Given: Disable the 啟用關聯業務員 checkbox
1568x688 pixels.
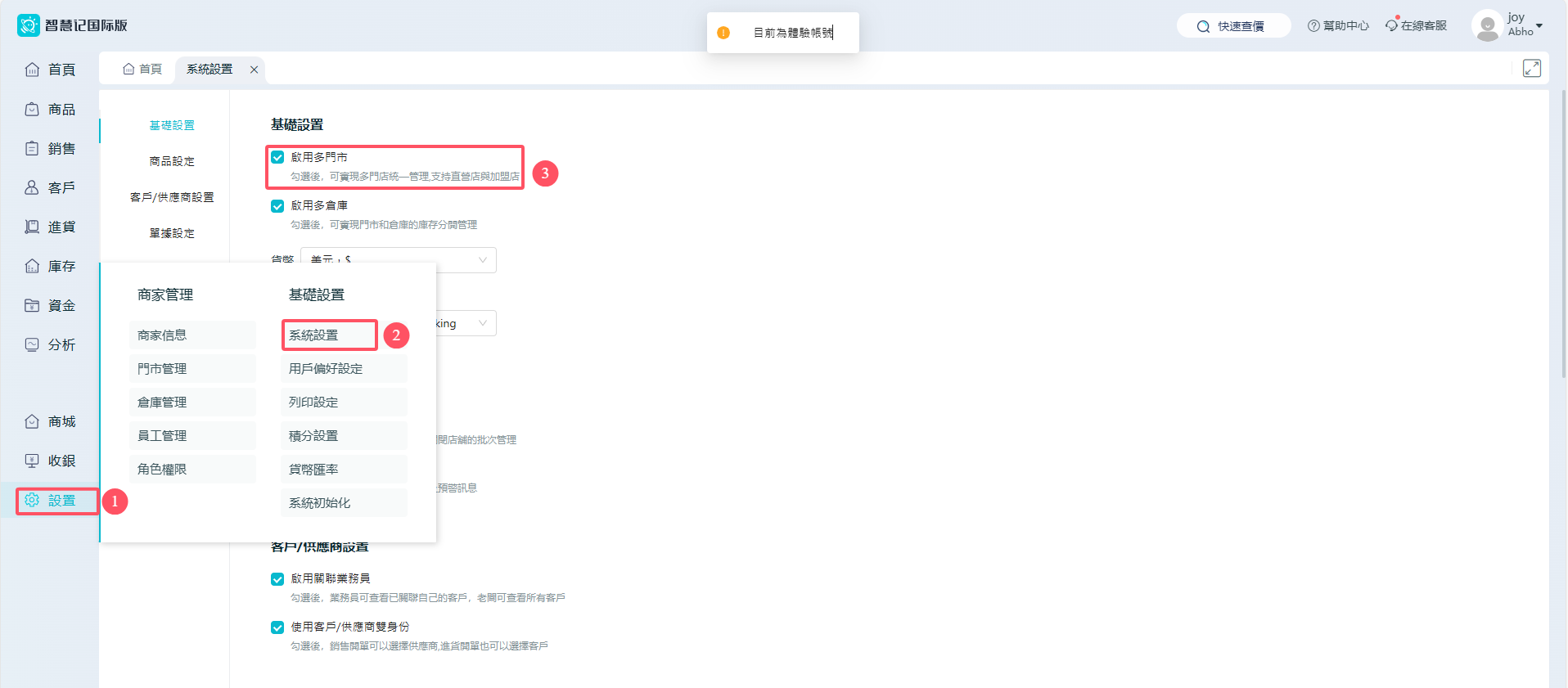Looking at the screenshot, I should (x=277, y=578).
